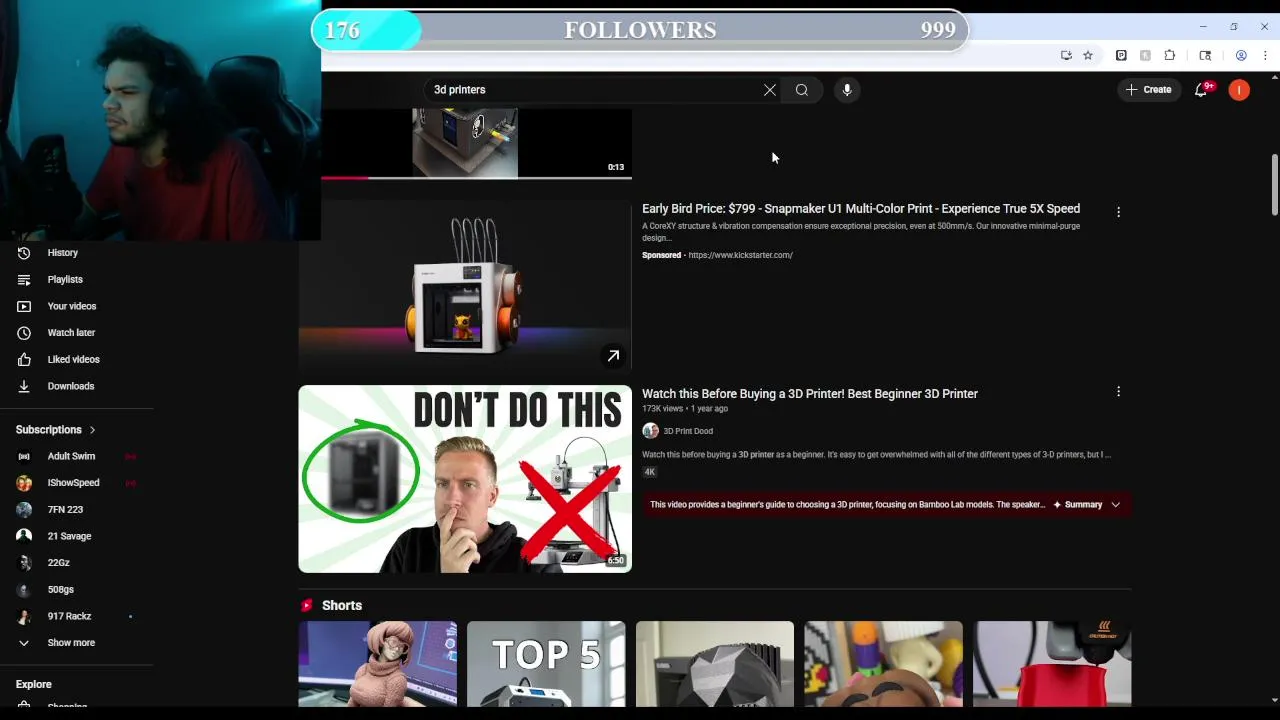Open Chrome's three-dot menu
The height and width of the screenshot is (720, 1280).
click(x=1265, y=55)
